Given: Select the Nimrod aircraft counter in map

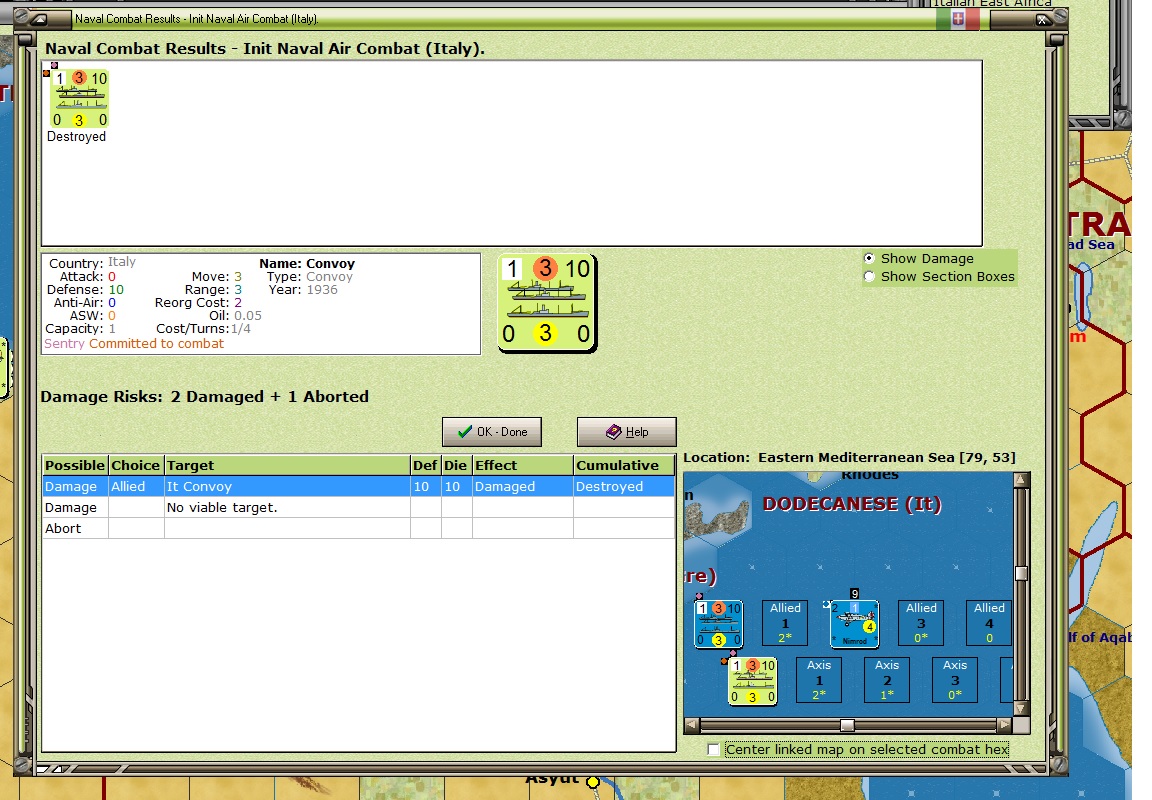Looking at the screenshot, I should (854, 624).
